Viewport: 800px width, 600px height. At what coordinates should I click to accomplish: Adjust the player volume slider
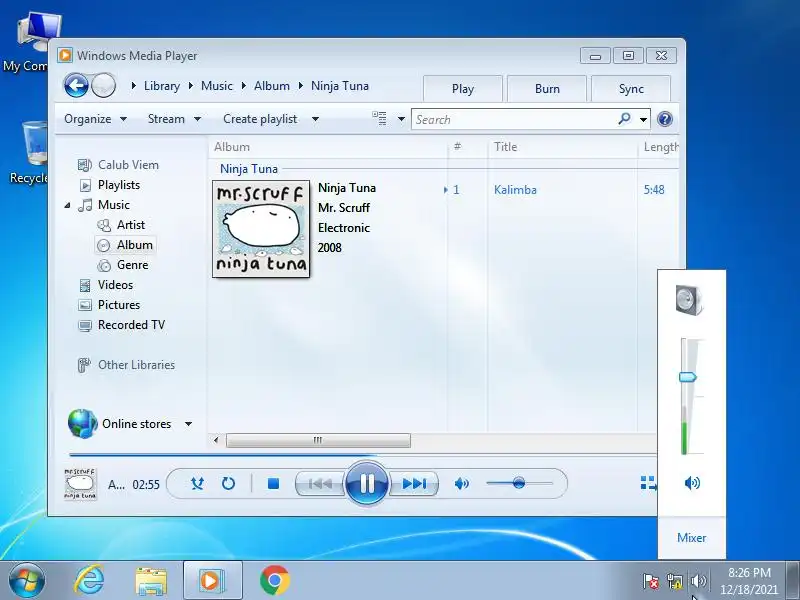click(519, 483)
